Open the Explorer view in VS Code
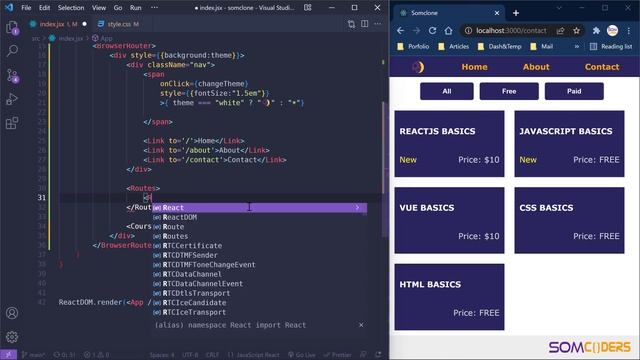Screen dimensions: 640x360 click(x=12, y=28)
